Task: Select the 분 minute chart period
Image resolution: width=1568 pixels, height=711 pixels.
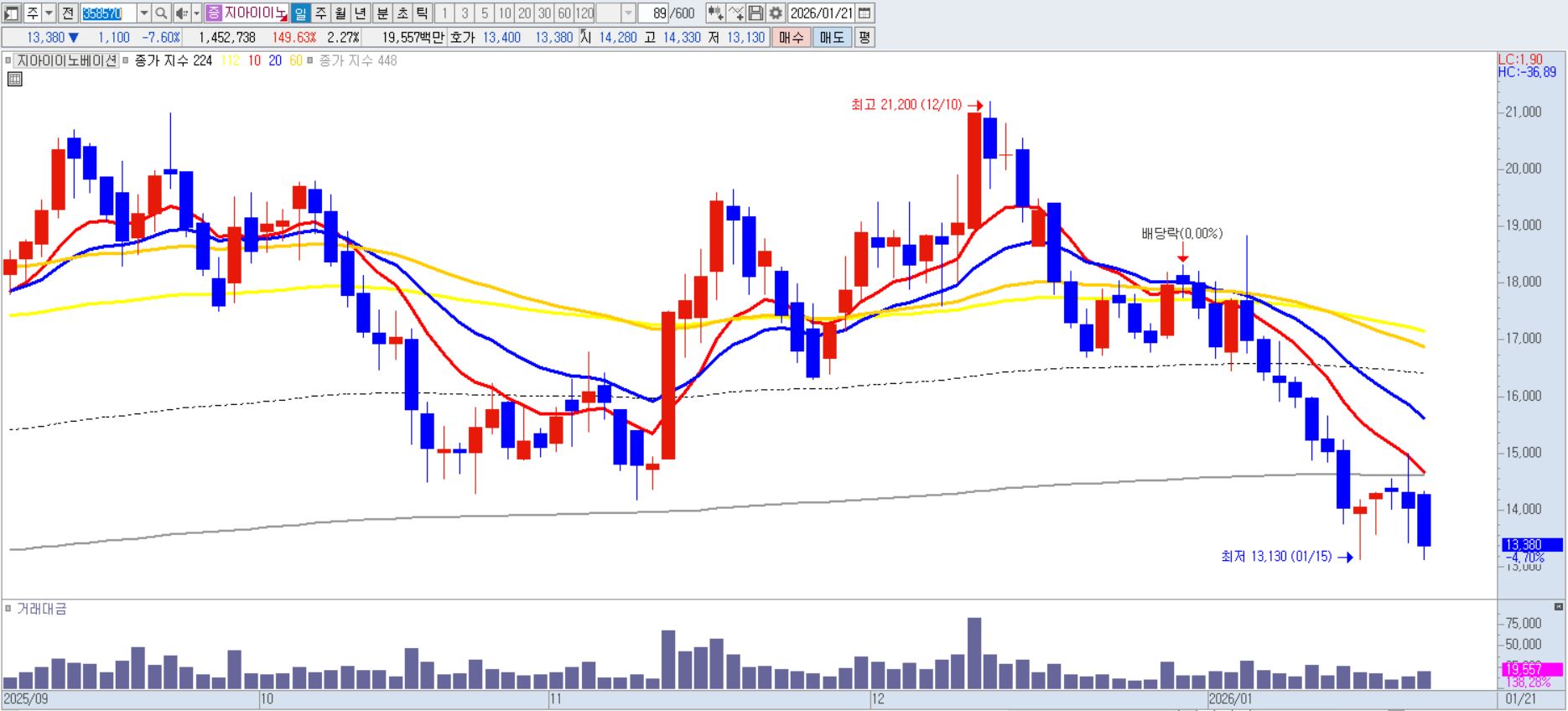Action: [382, 13]
